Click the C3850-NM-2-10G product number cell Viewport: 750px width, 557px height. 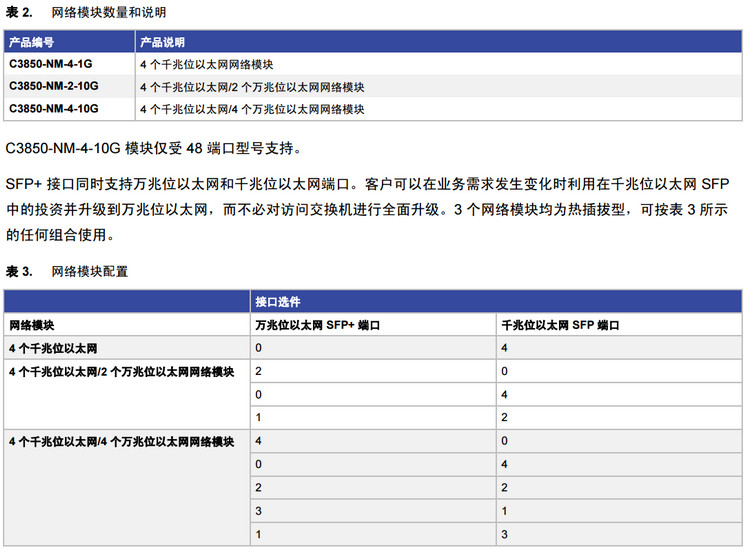click(x=54, y=86)
